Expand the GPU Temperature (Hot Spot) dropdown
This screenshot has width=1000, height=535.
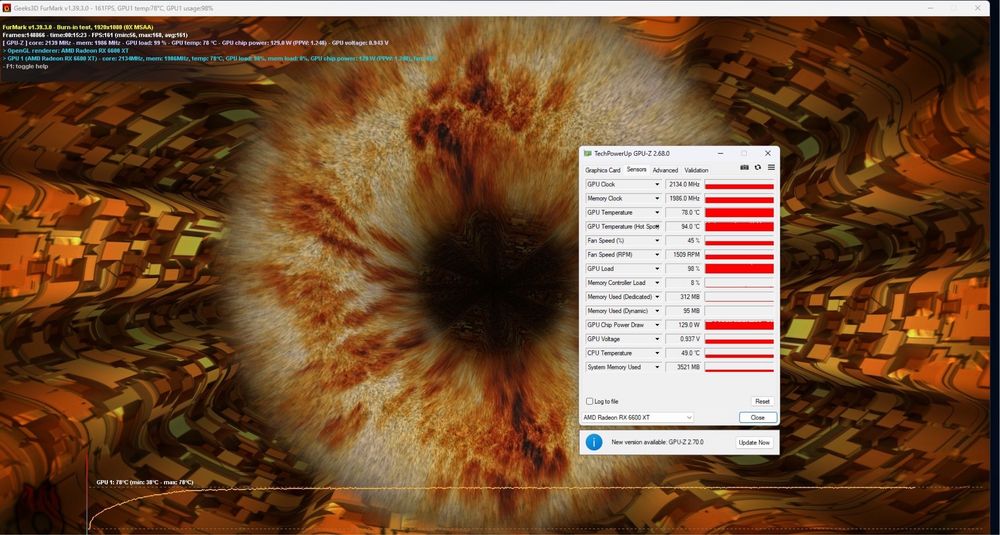[x=657, y=226]
